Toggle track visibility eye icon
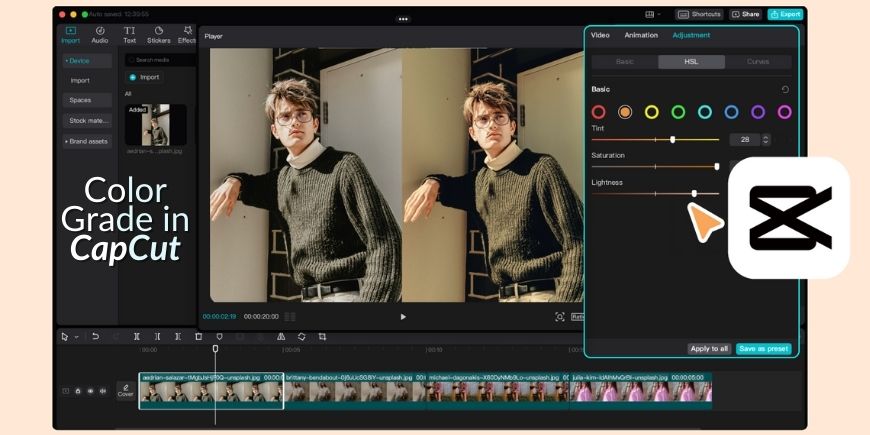The image size is (870, 435). coord(90,391)
